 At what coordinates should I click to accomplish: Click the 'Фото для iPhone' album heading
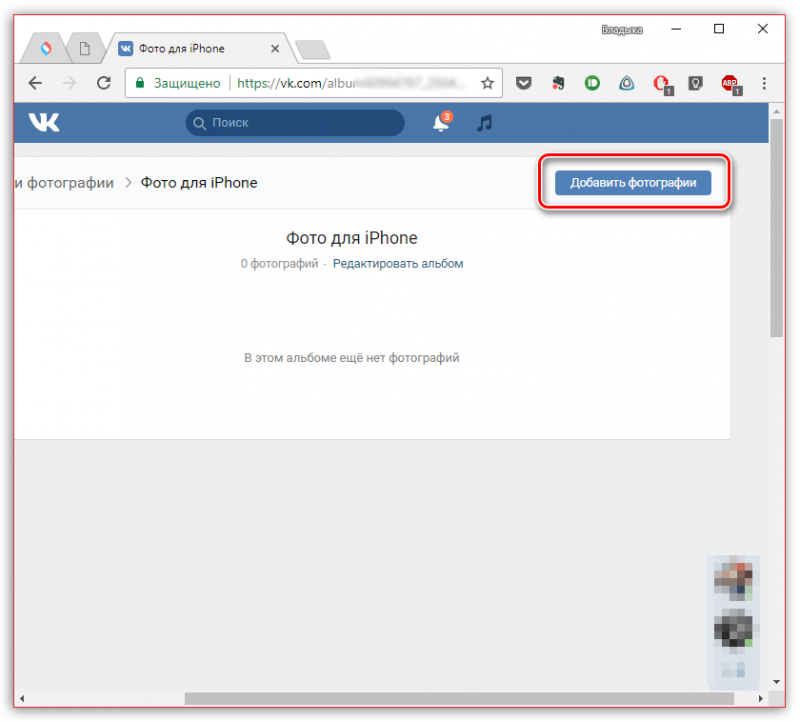(352, 238)
